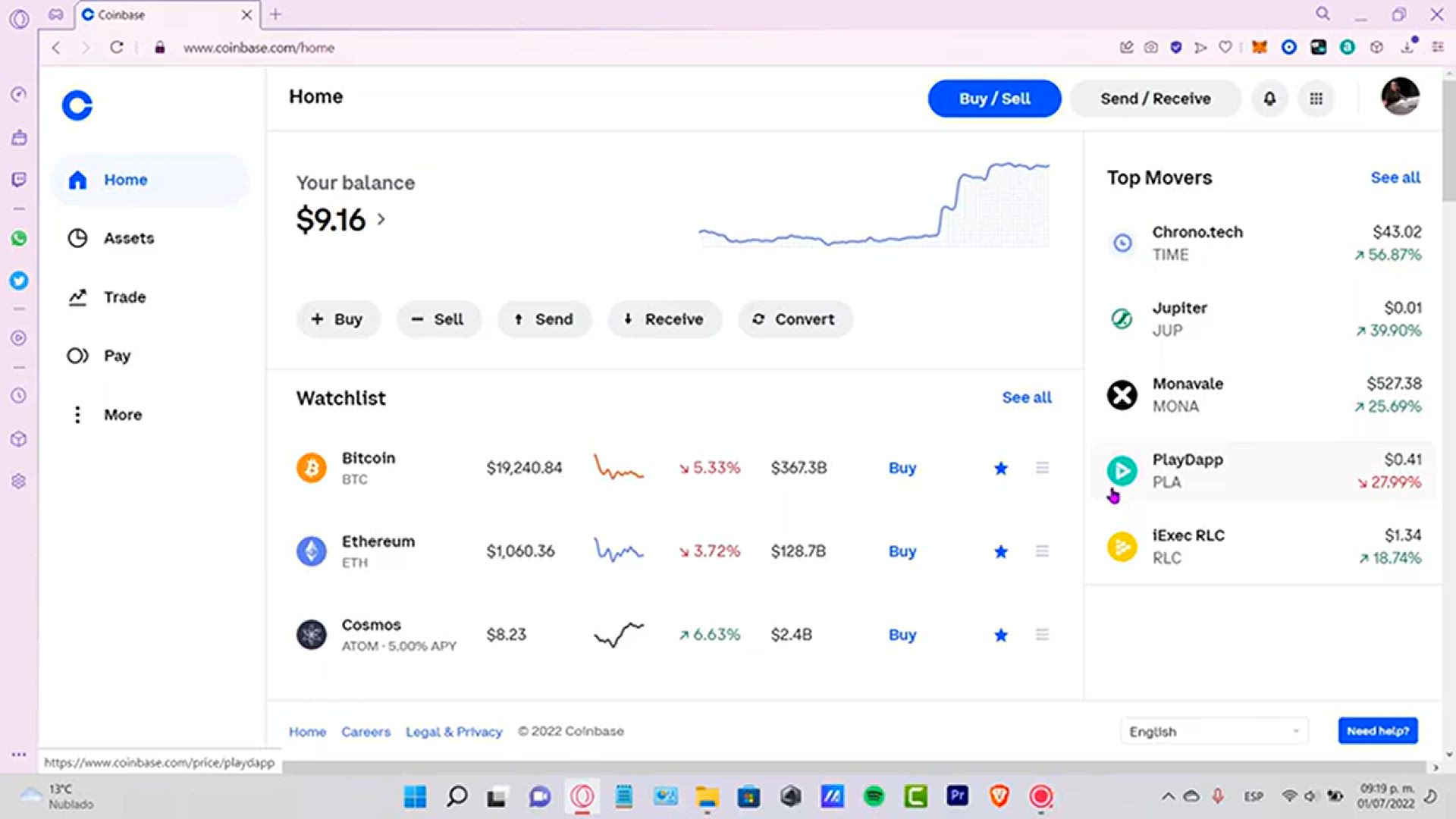The image size is (1456, 819).
Task: Click Buy link for Ethereum
Action: [x=902, y=551]
